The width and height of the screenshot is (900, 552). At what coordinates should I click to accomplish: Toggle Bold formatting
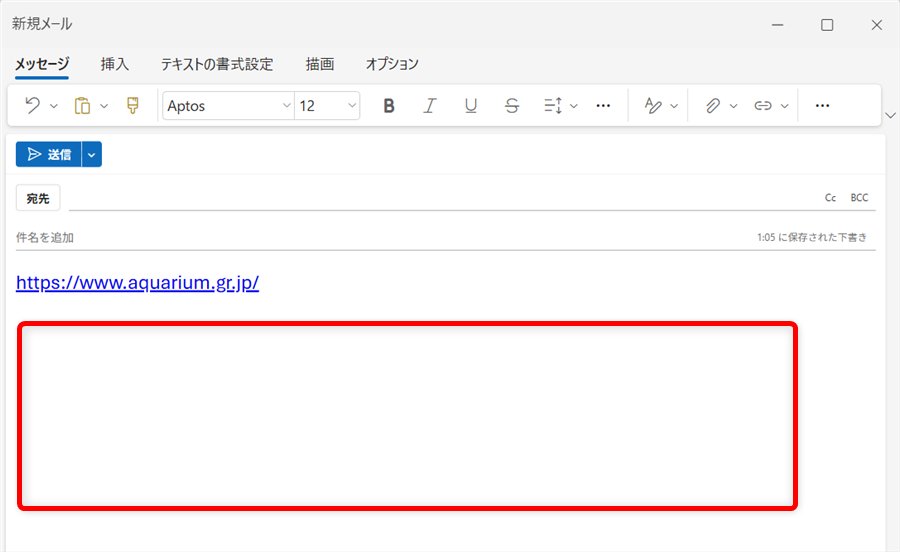click(389, 105)
